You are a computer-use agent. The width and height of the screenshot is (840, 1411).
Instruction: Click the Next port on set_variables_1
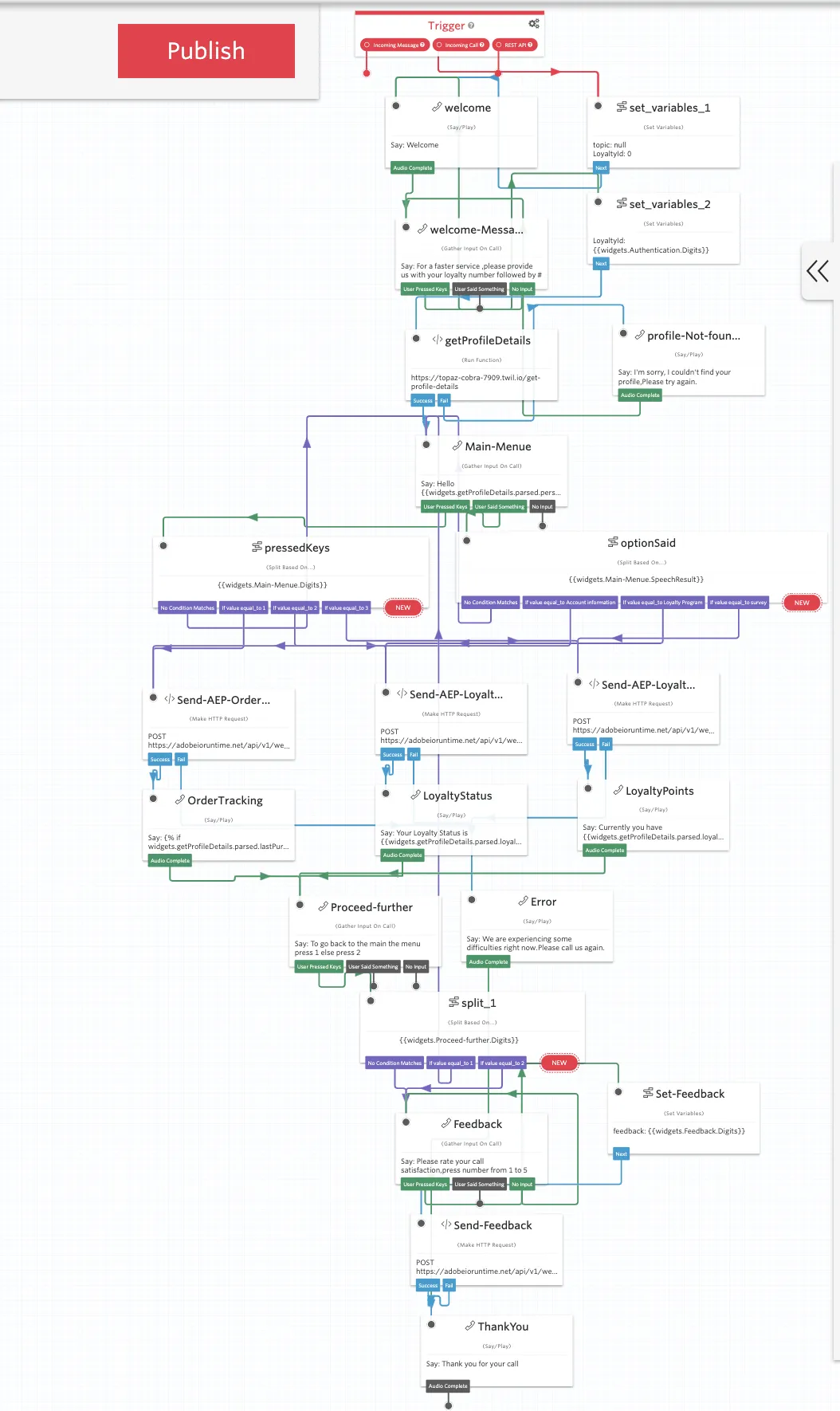[601, 168]
